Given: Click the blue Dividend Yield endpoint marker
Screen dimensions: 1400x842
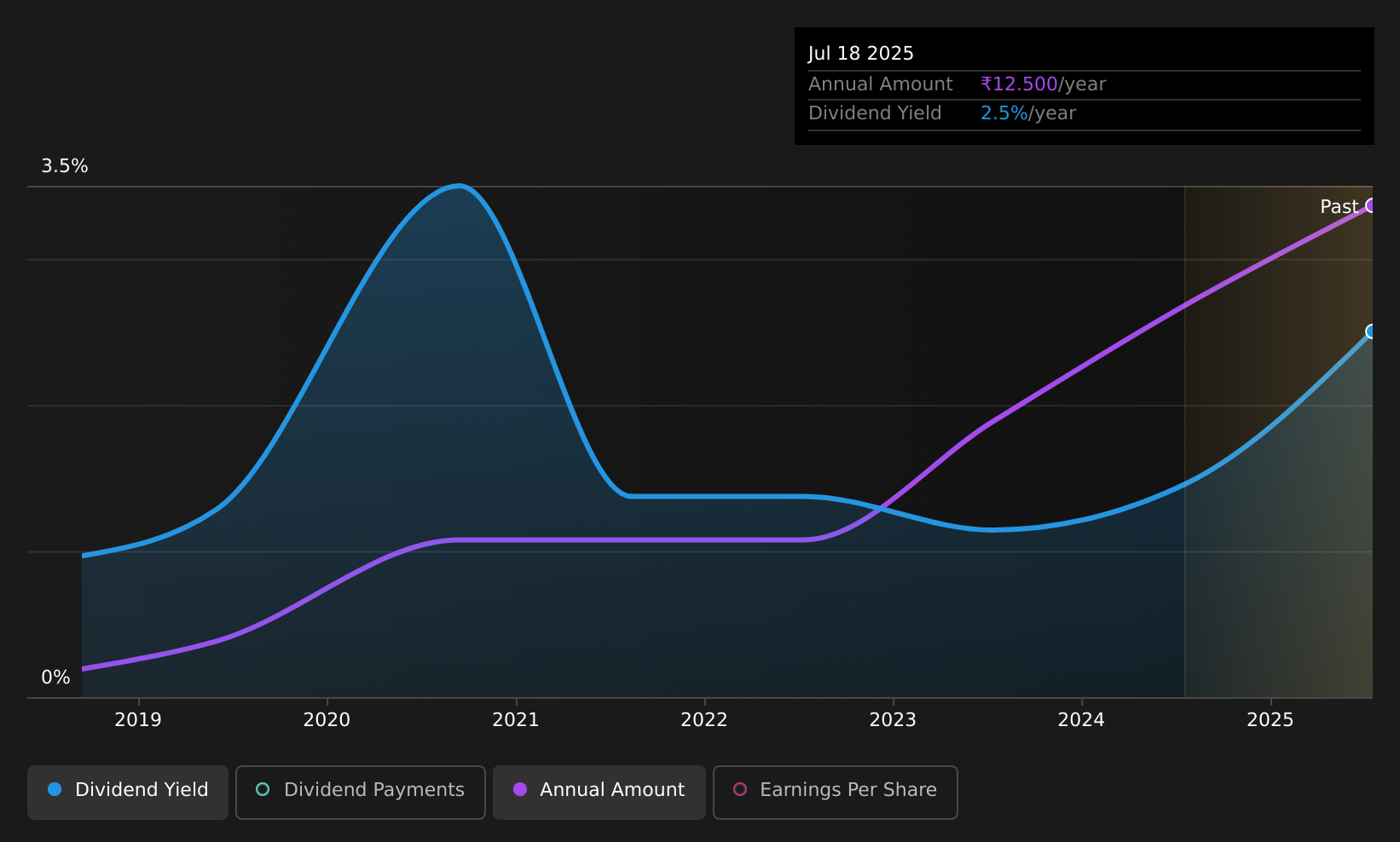Looking at the screenshot, I should pyautogui.click(x=1371, y=332).
